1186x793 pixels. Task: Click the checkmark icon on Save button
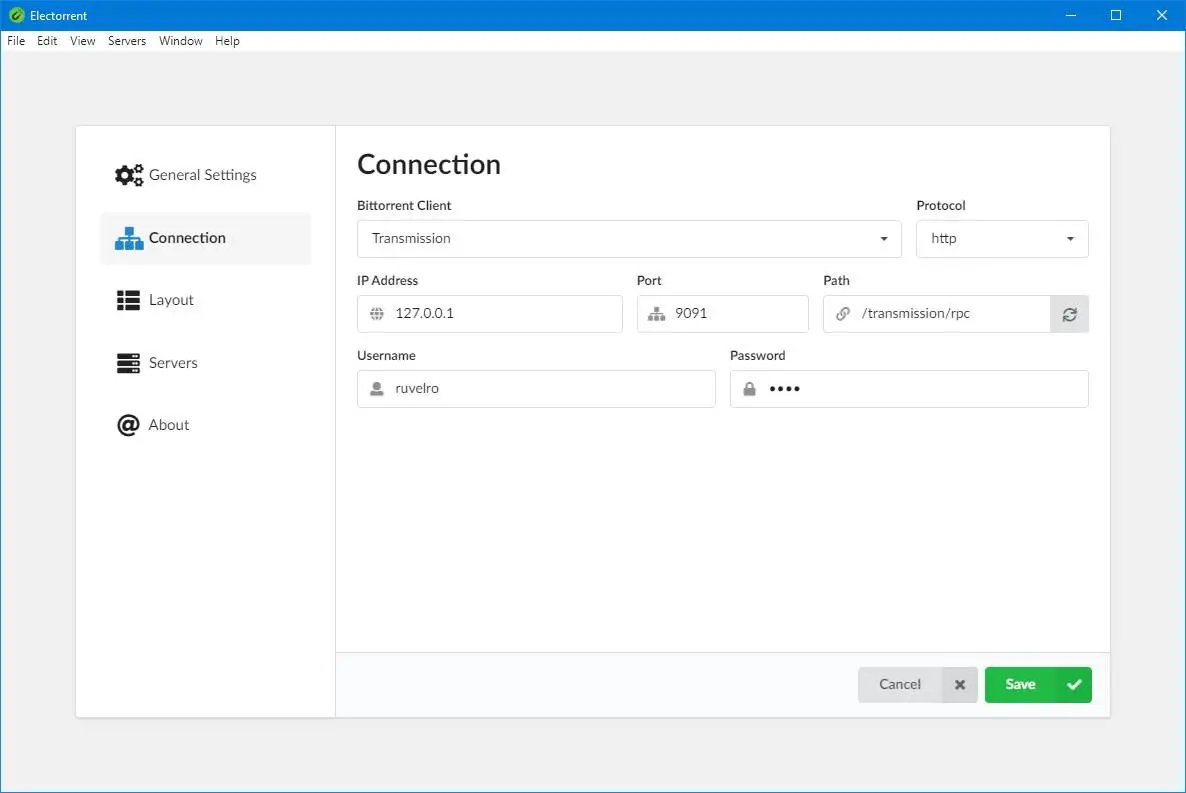pyautogui.click(x=1074, y=685)
